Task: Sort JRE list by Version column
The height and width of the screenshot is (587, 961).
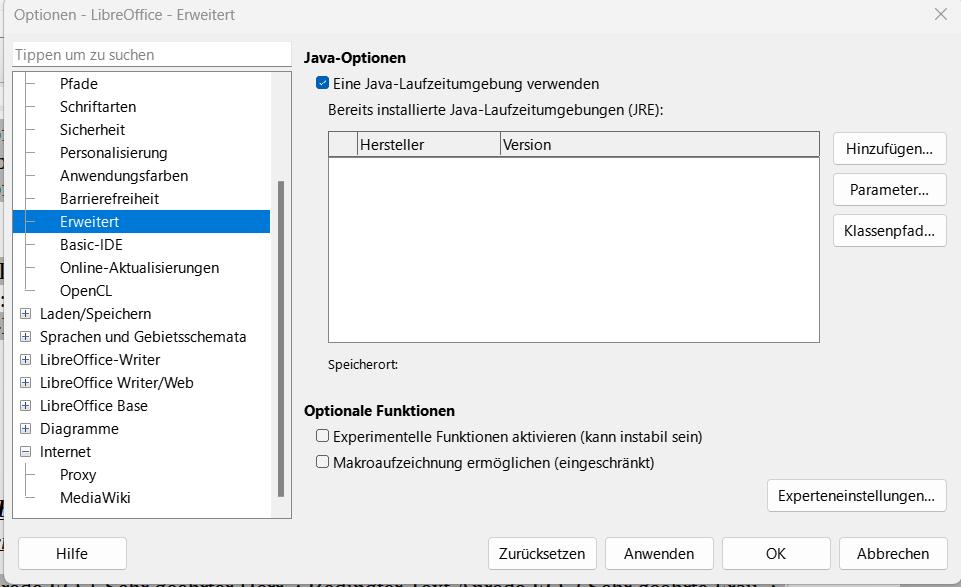Action: pyautogui.click(x=659, y=145)
